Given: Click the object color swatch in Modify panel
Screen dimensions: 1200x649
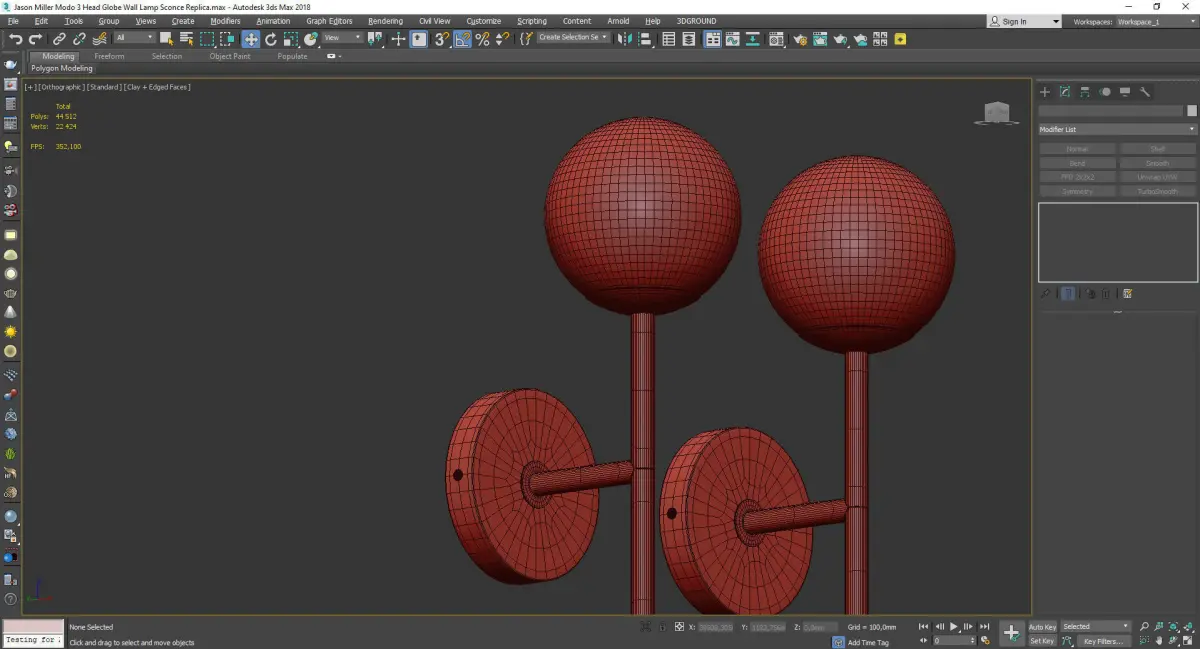Looking at the screenshot, I should click(x=1191, y=111).
